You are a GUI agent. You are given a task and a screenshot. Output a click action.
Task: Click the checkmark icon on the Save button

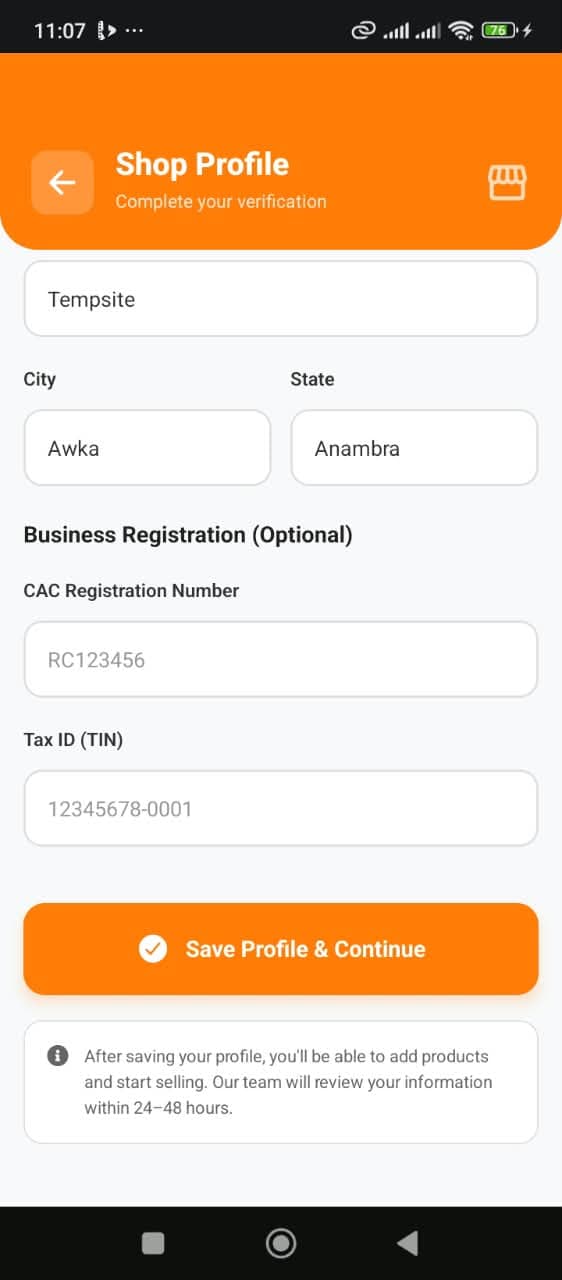pyautogui.click(x=153, y=948)
